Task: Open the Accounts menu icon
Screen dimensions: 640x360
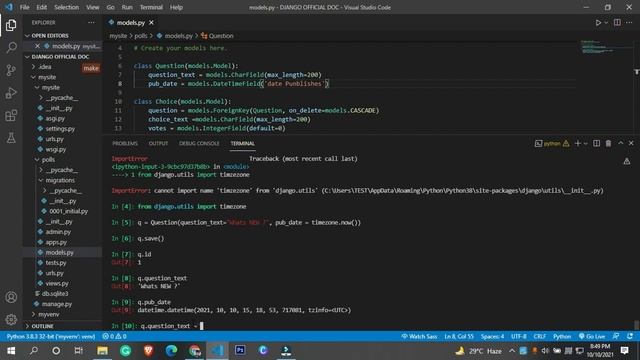Action: pos(11,297)
